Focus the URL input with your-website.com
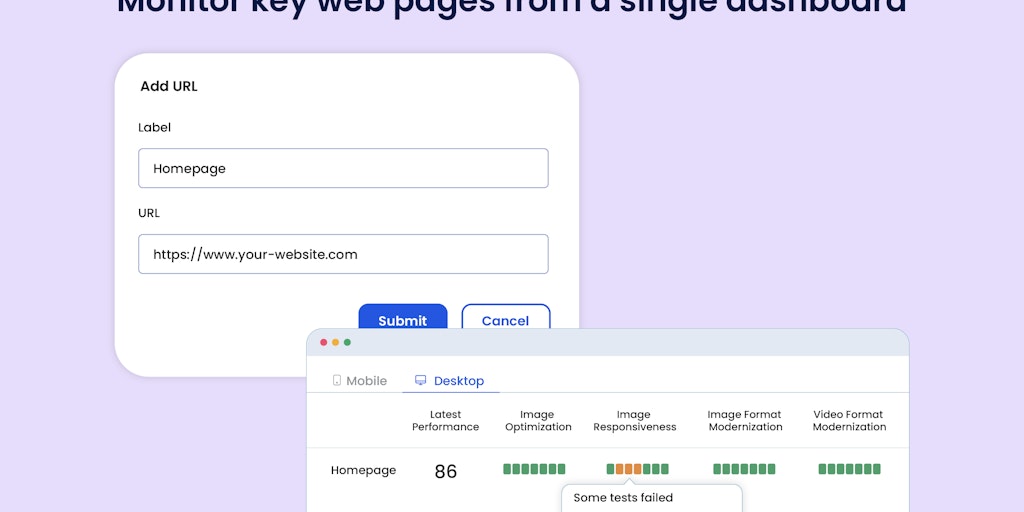This screenshot has height=512, width=1024. point(343,254)
